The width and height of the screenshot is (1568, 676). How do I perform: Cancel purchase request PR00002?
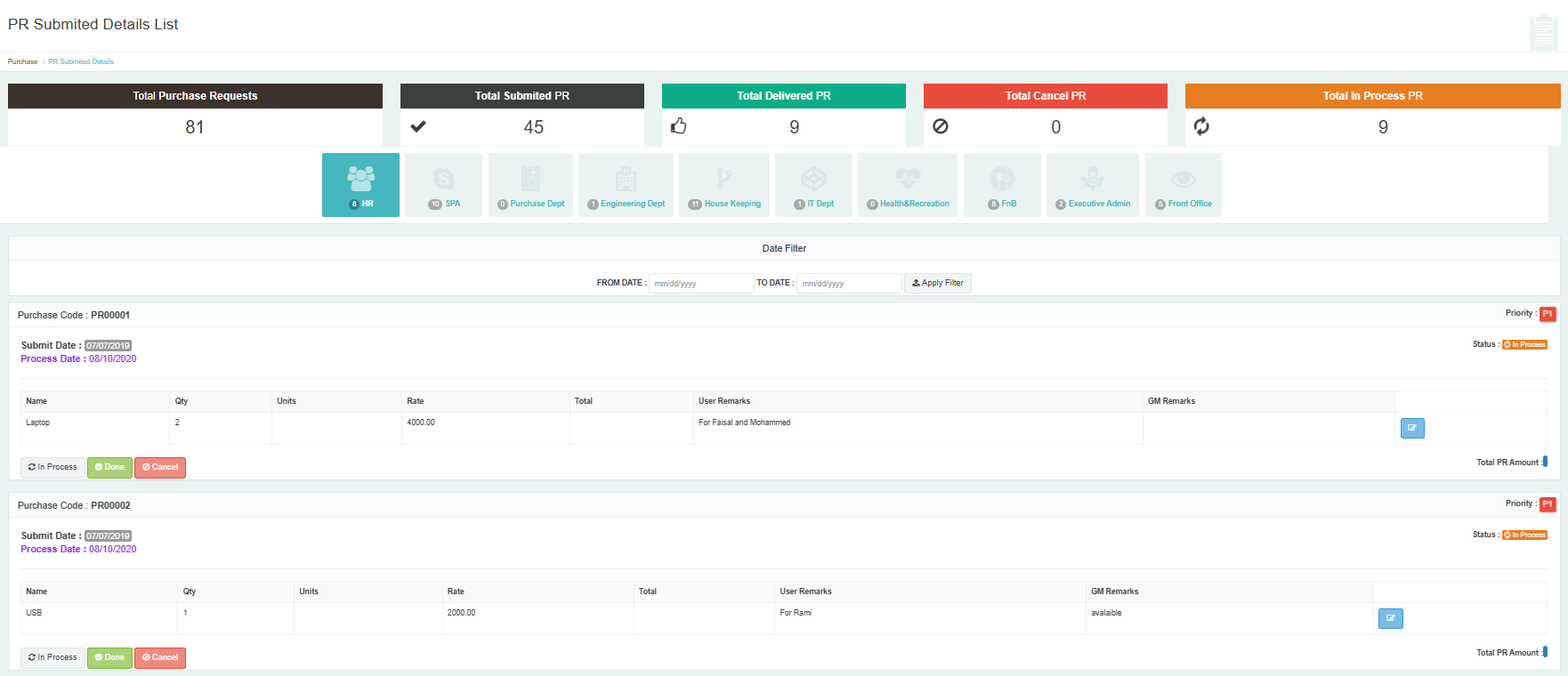160,658
